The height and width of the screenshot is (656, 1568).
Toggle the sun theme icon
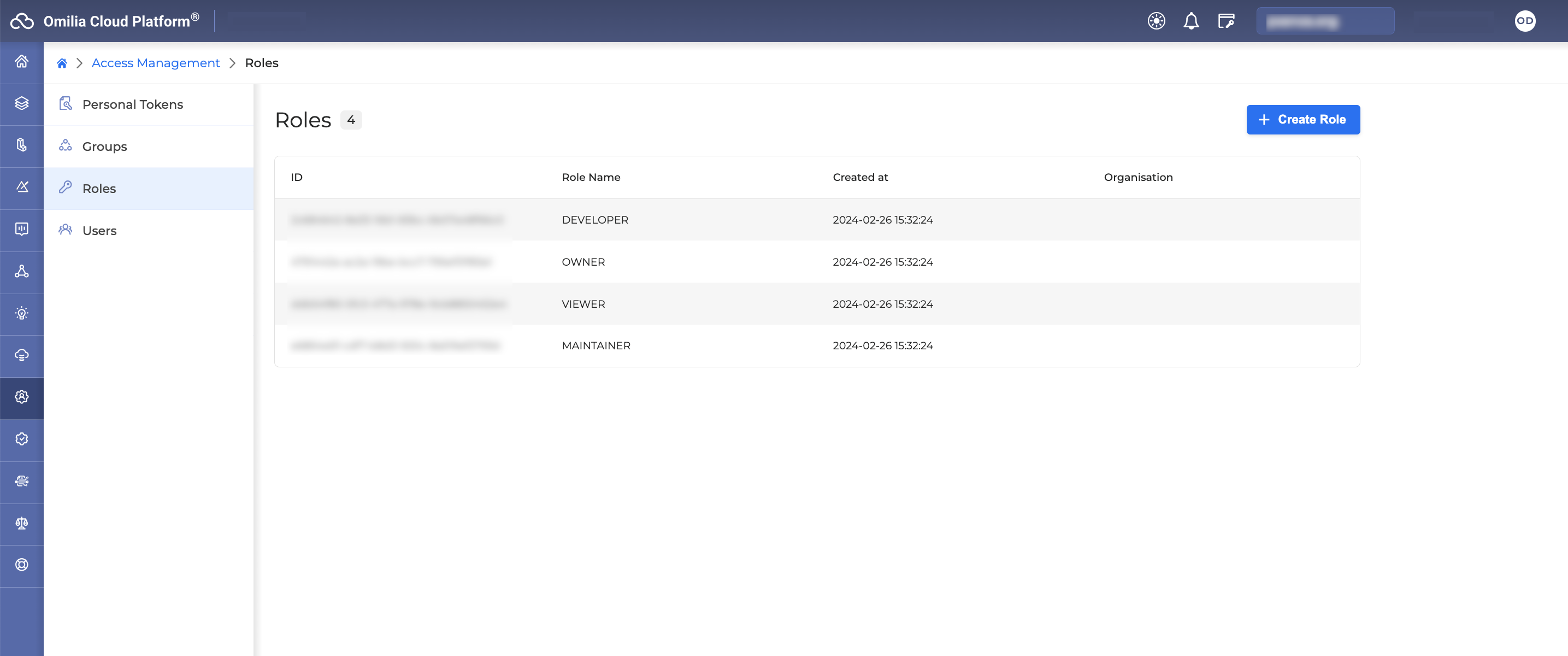[x=1156, y=21]
